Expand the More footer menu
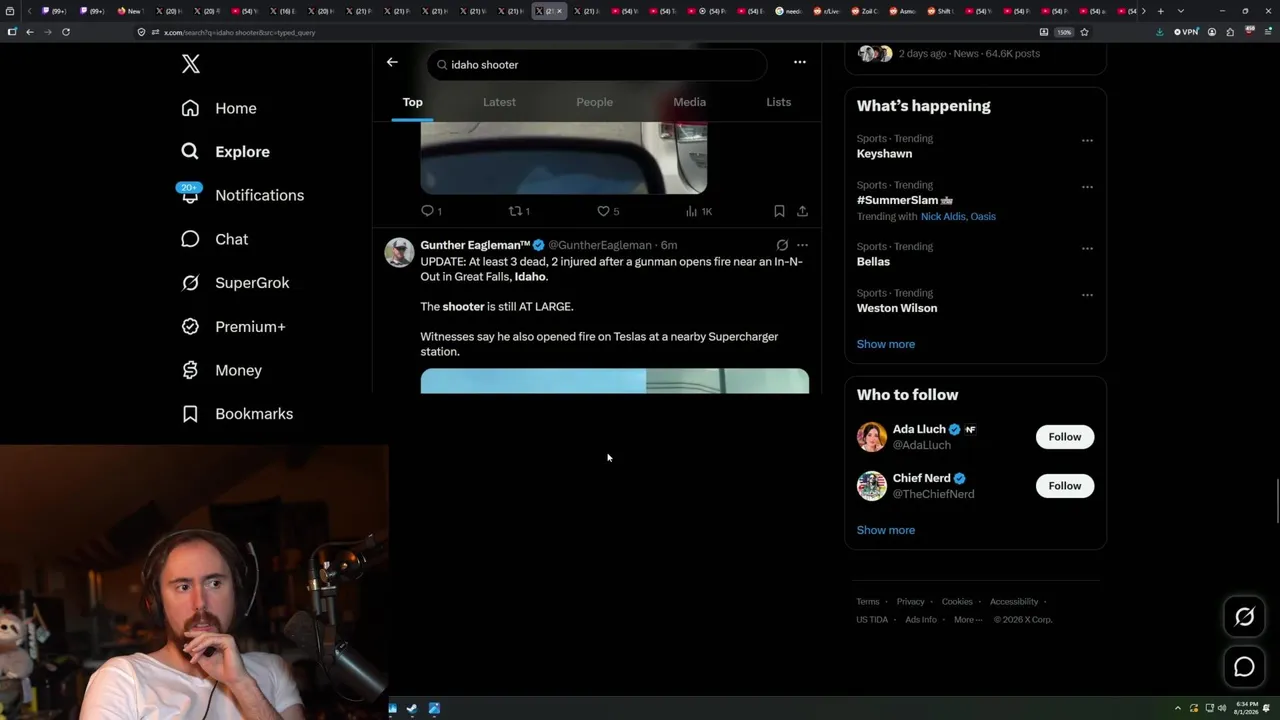Image resolution: width=1280 pixels, height=720 pixels. click(x=968, y=620)
